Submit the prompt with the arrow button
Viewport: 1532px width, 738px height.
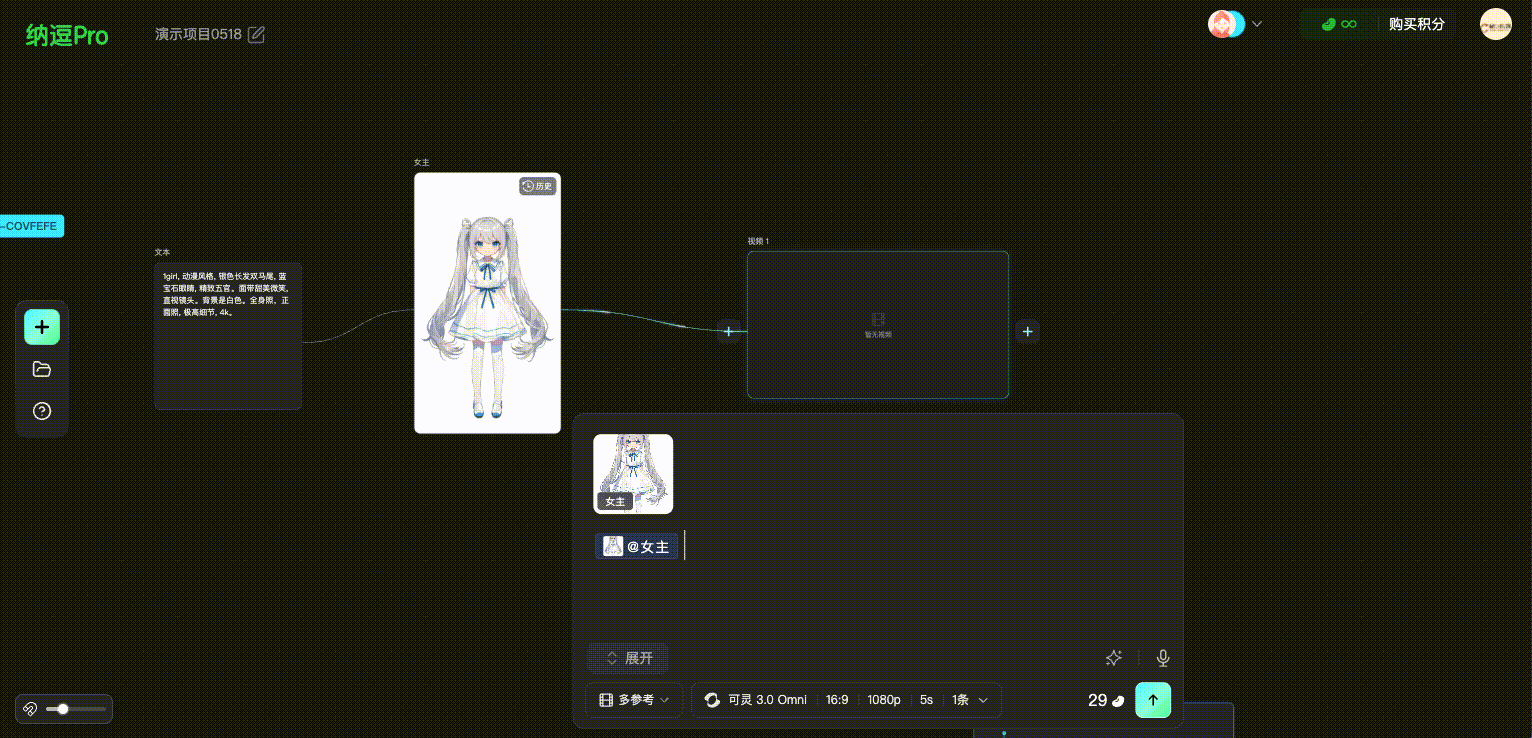1153,700
